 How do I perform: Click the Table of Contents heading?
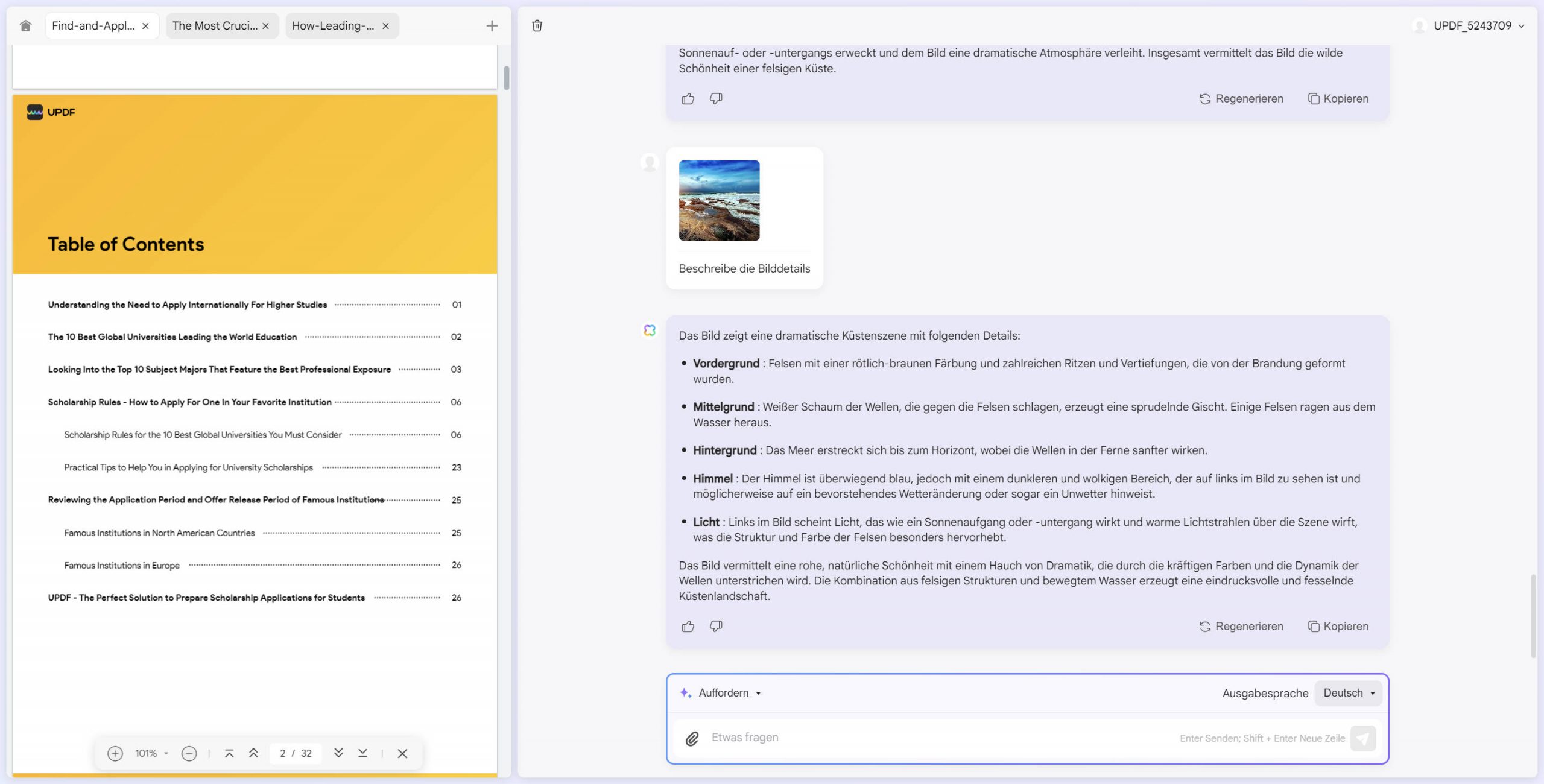(126, 244)
